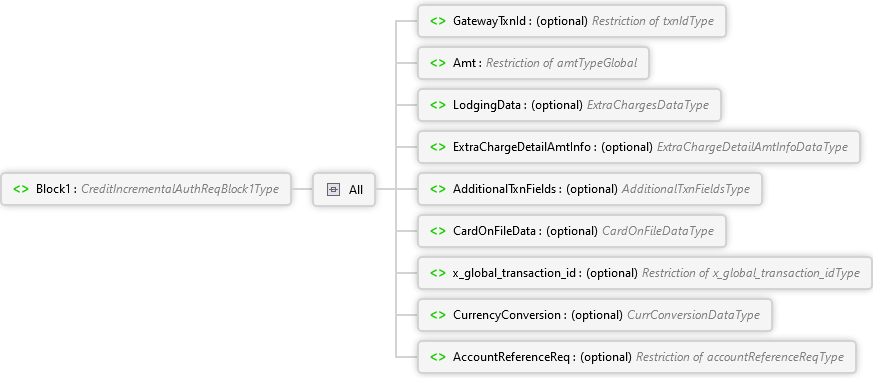This screenshot has height=378, width=873.
Task: Click the CurrConversionDataType type label
Action: pyautogui.click(x=693, y=315)
